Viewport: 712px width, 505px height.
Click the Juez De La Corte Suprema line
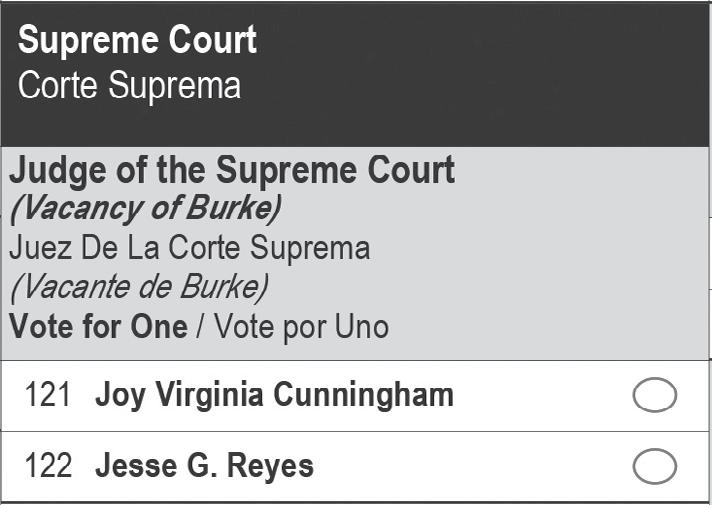click(x=189, y=248)
